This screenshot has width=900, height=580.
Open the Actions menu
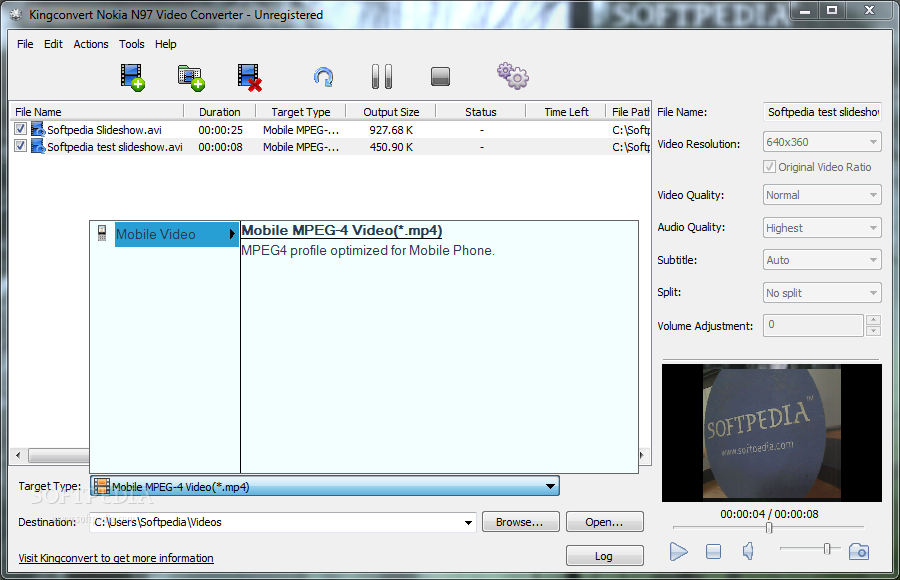tap(91, 44)
